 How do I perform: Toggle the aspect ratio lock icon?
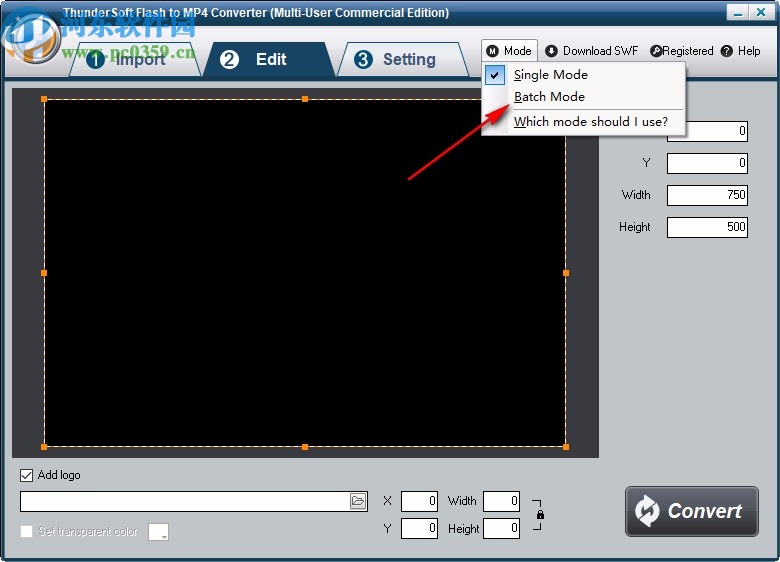click(x=540, y=515)
